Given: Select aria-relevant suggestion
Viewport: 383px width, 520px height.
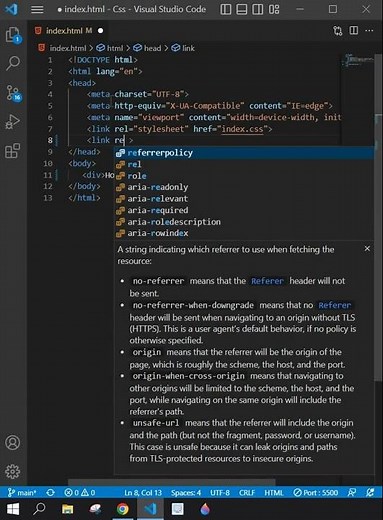Looking at the screenshot, I should (x=244, y=199).
